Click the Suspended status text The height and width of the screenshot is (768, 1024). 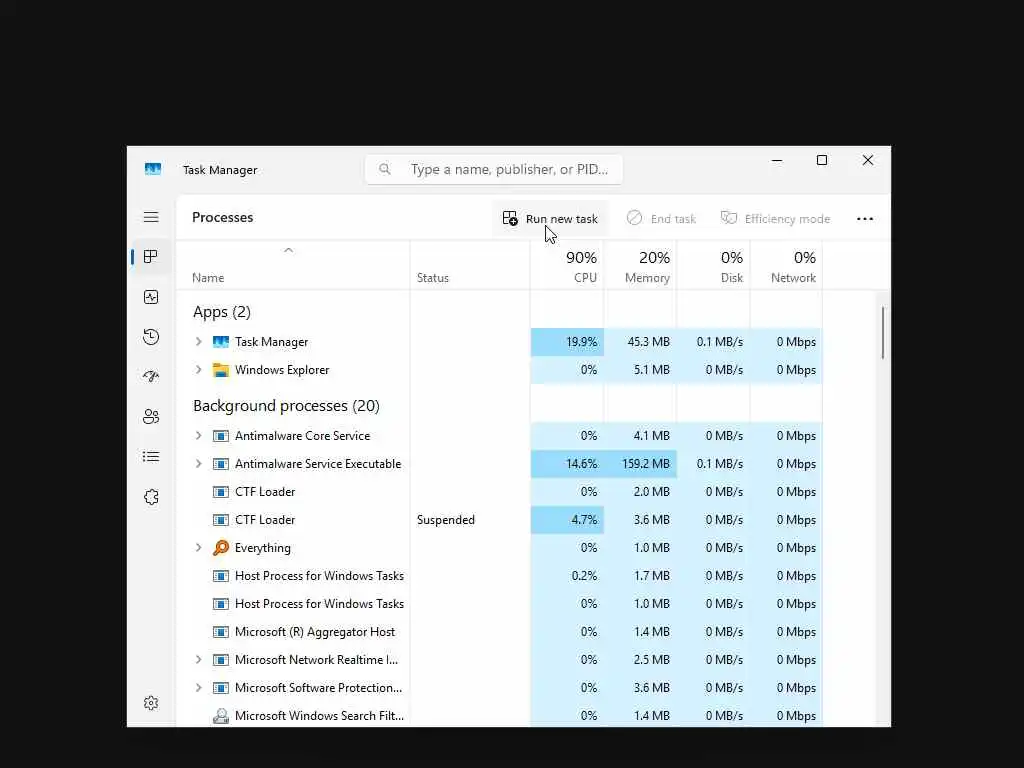tap(445, 520)
